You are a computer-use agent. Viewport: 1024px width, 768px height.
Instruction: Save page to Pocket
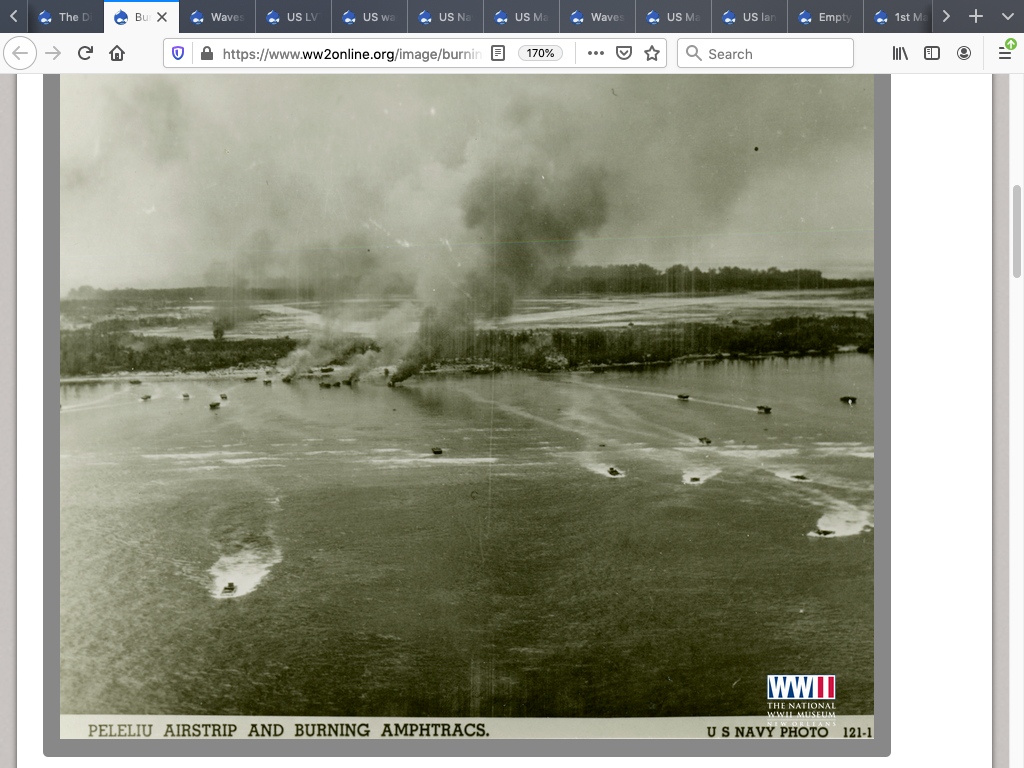pos(624,54)
